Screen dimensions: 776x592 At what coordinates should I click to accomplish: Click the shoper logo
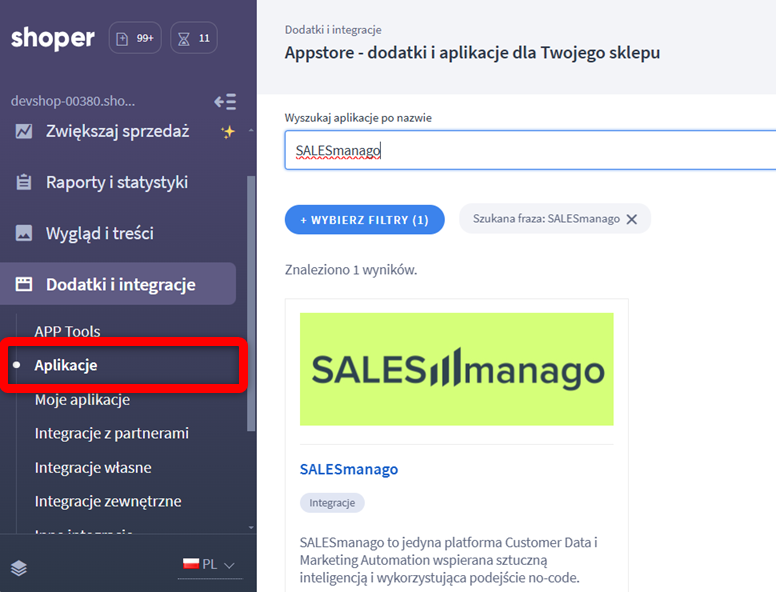coord(52,38)
